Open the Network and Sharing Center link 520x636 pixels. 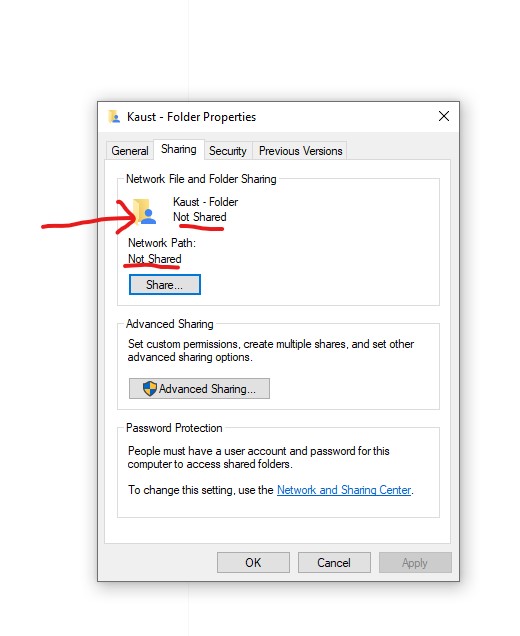[x=344, y=490]
